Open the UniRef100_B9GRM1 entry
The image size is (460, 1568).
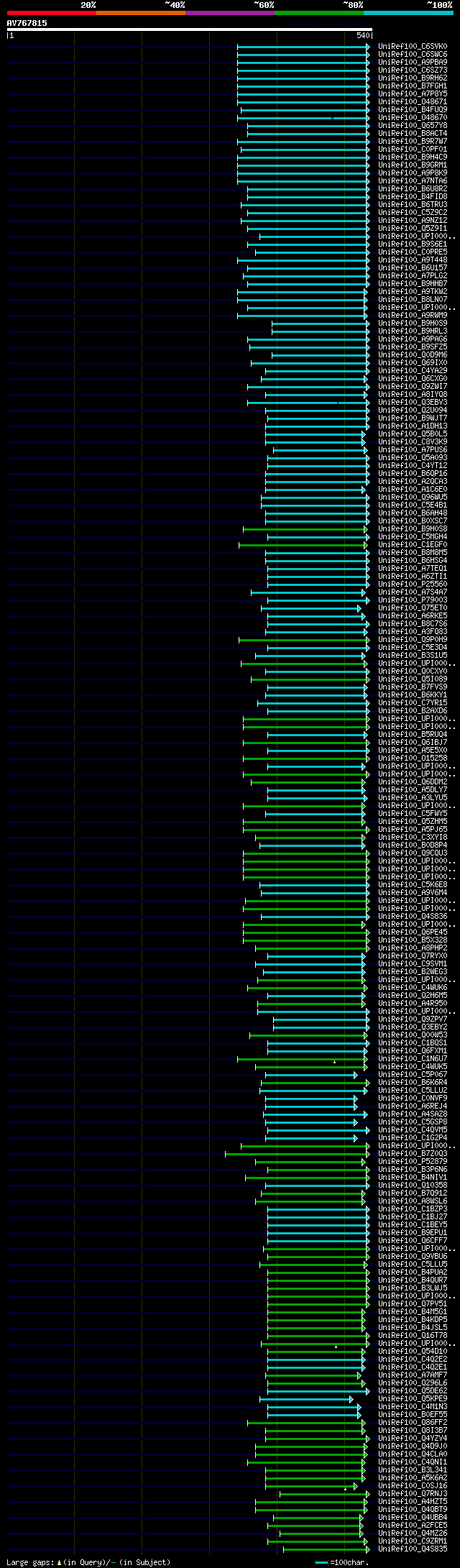click(413, 165)
